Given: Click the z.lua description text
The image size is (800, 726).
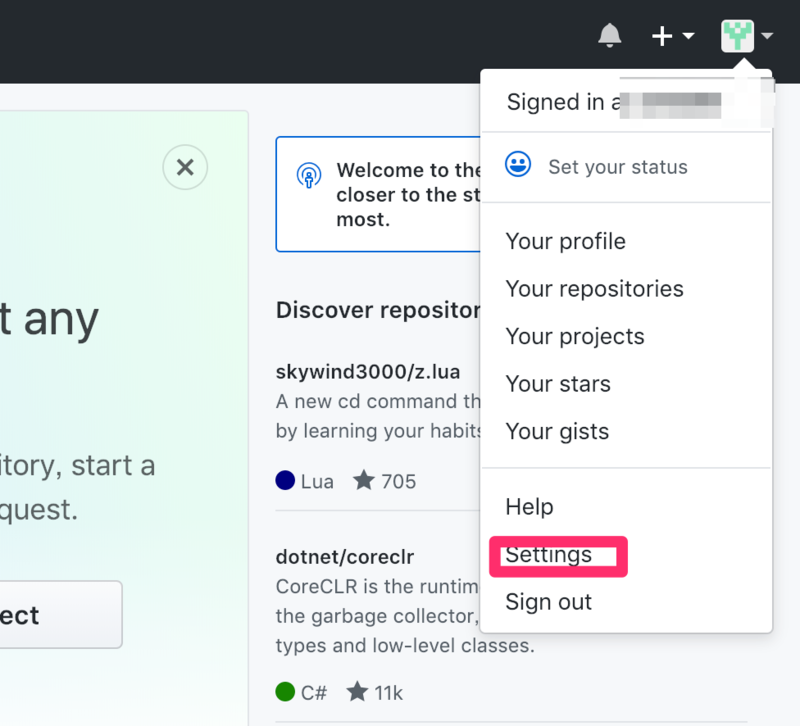Looking at the screenshot, I should coord(378,416).
